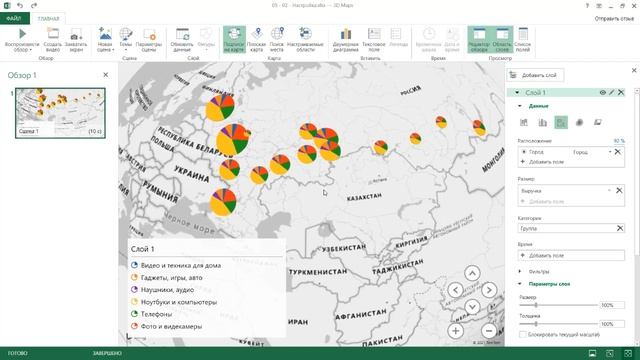The image size is (640, 360).
Task: Rename Слой 1 with the pencil icon
Action: point(611,93)
